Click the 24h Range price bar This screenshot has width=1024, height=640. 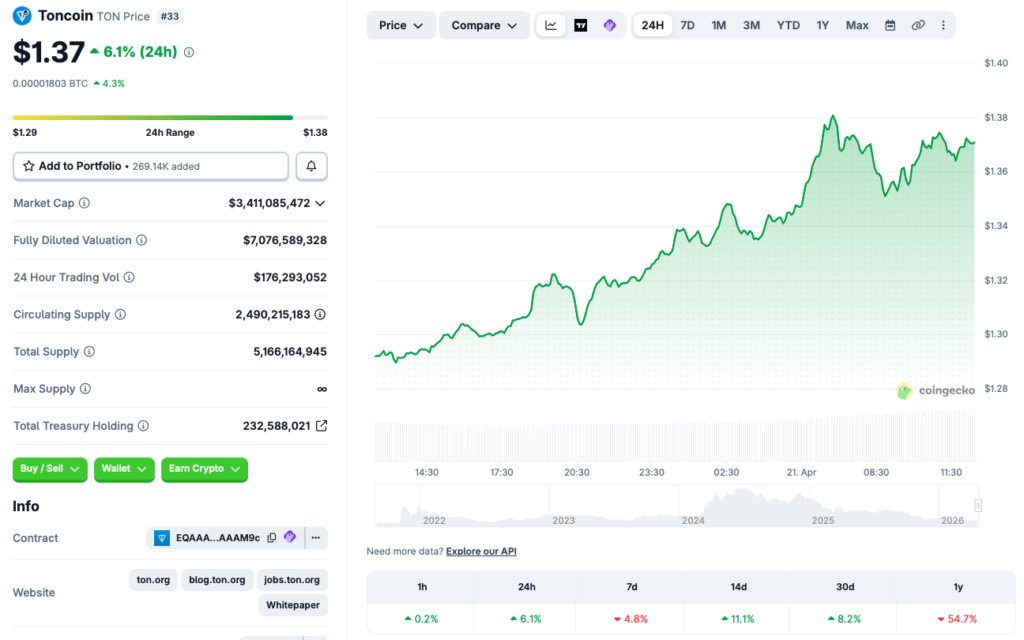pos(168,118)
